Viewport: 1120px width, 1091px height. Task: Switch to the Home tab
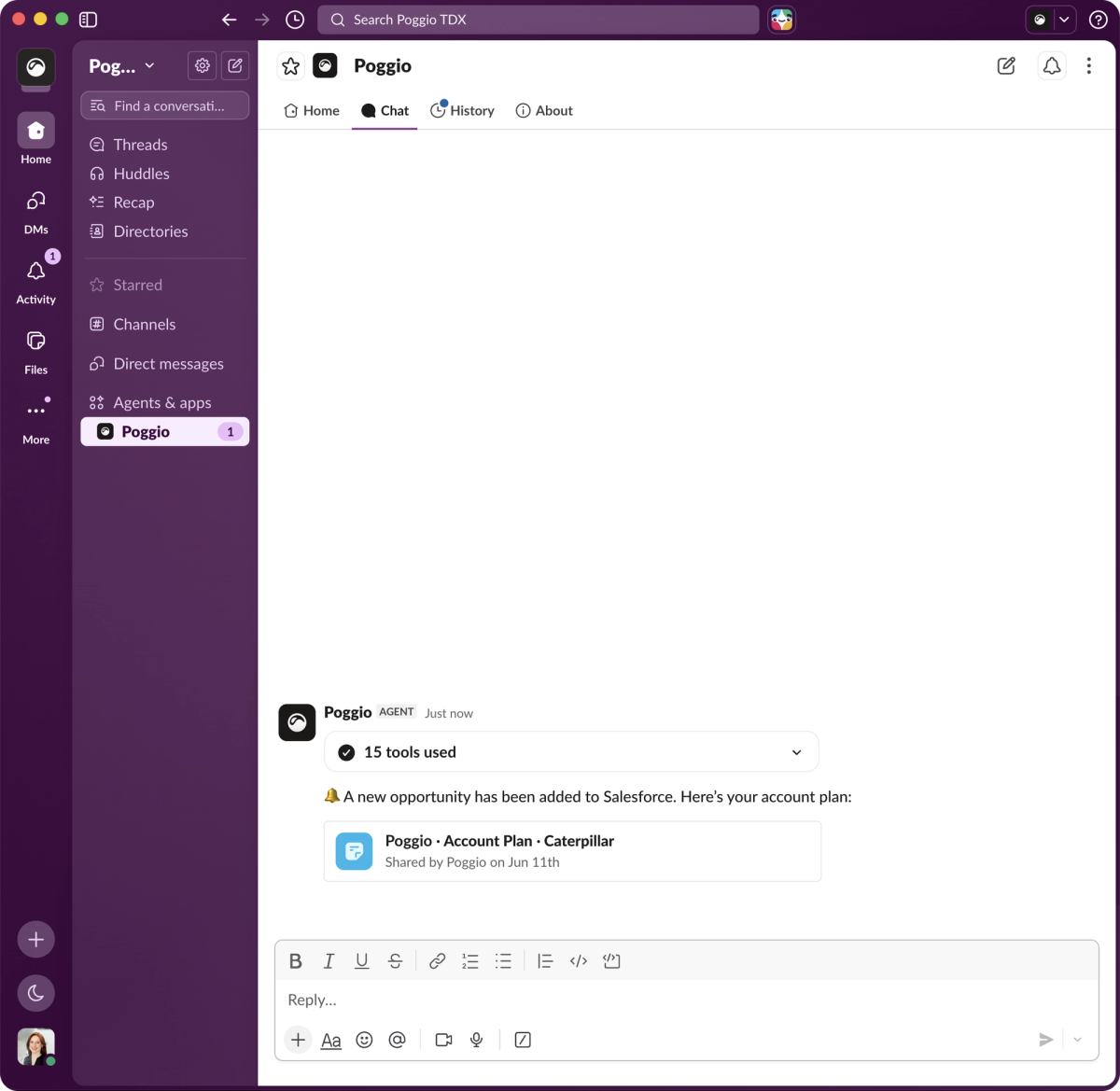pyautogui.click(x=312, y=110)
